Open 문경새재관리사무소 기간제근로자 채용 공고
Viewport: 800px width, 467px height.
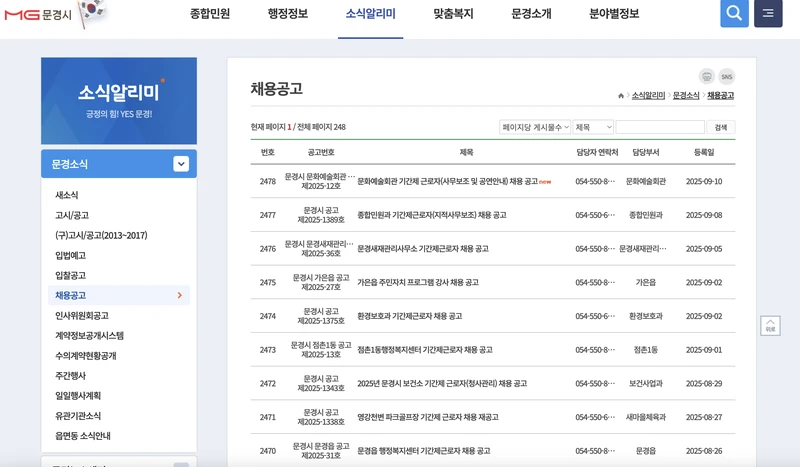point(423,249)
